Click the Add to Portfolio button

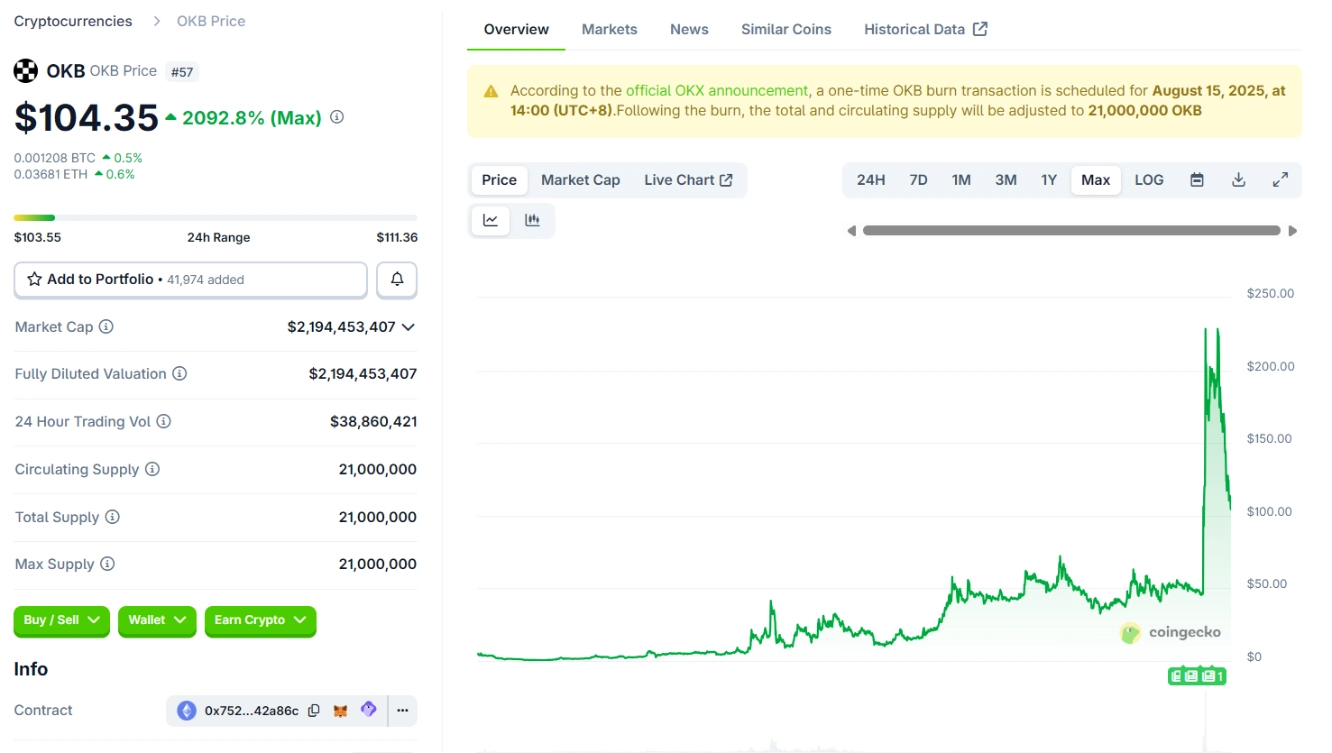(190, 280)
